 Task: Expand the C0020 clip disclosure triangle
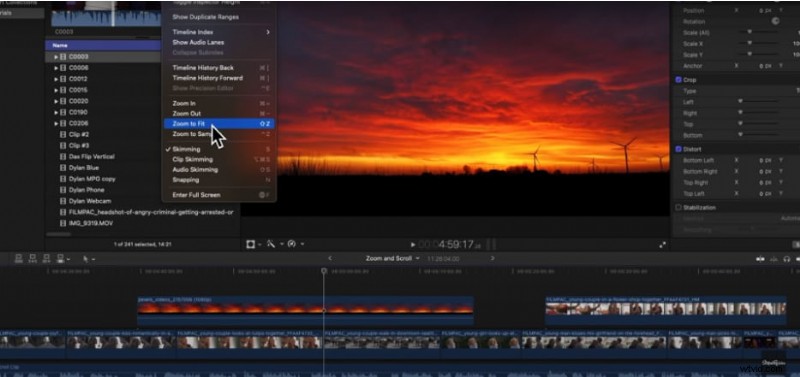tap(56, 101)
